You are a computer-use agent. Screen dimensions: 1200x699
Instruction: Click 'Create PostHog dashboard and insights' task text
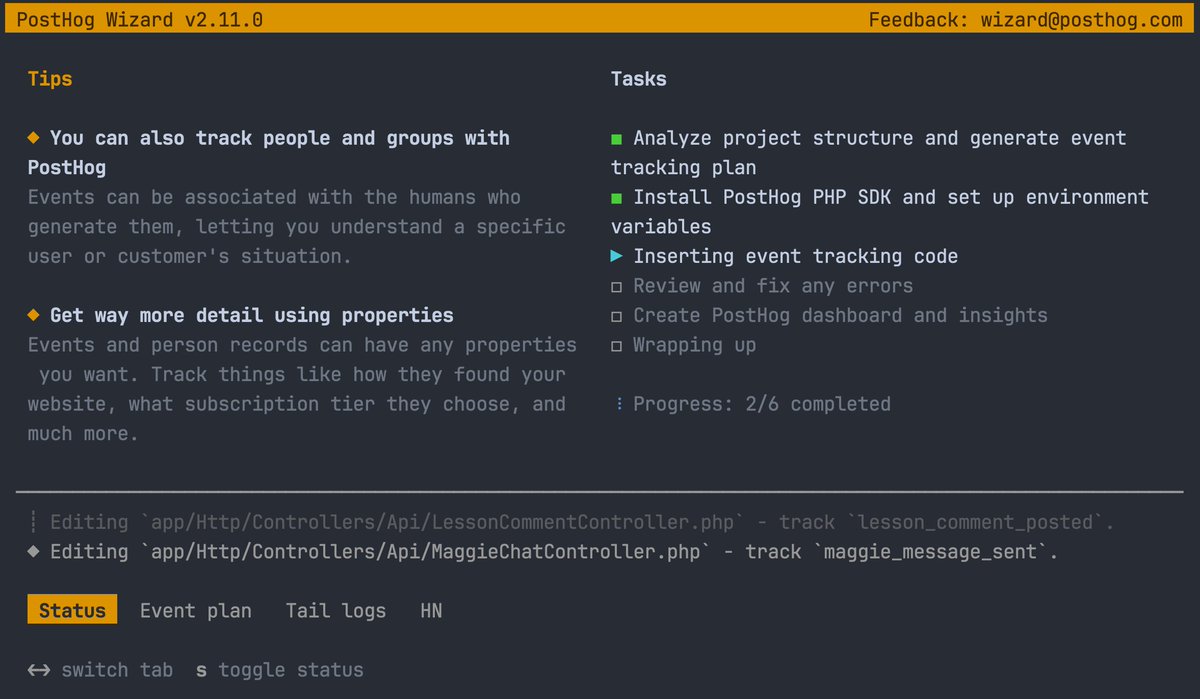click(x=840, y=315)
